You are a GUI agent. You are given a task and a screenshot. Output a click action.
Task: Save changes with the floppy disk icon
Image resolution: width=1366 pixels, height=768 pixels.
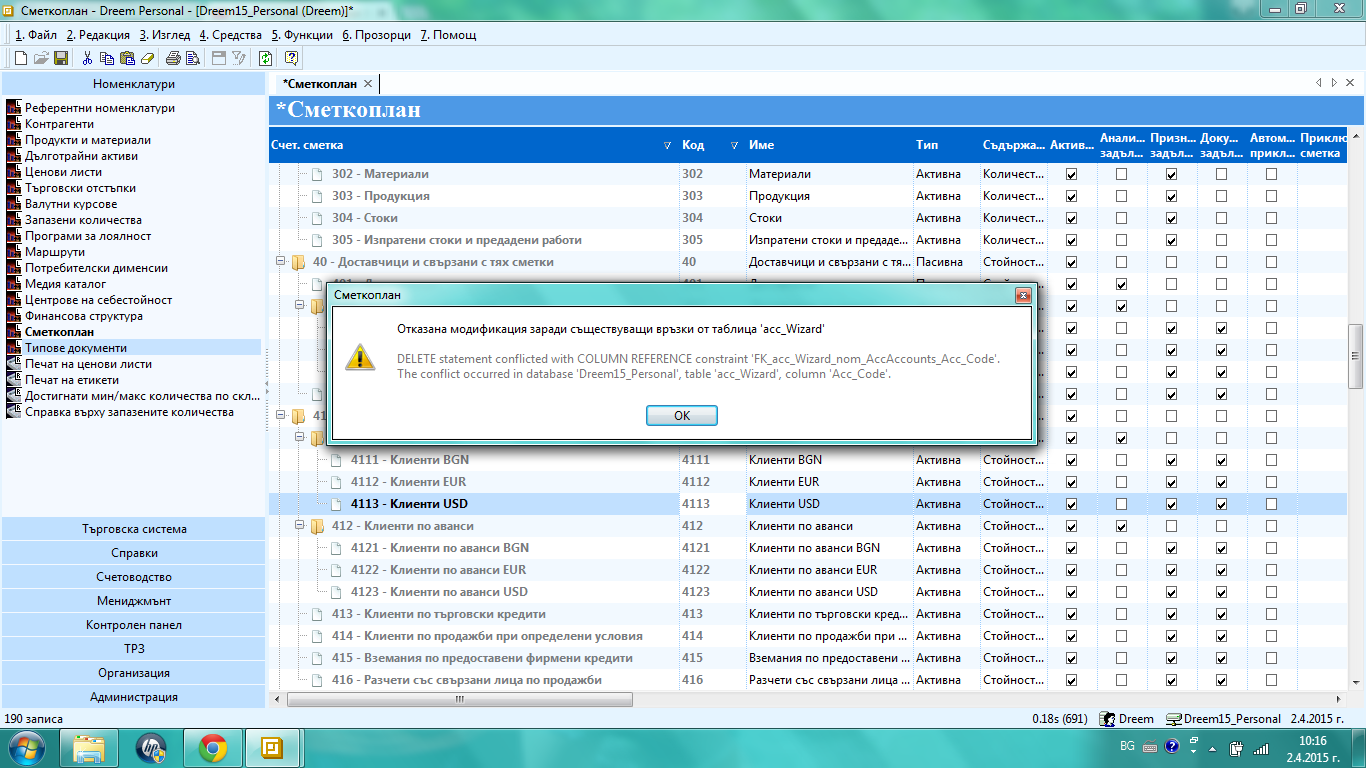point(61,58)
